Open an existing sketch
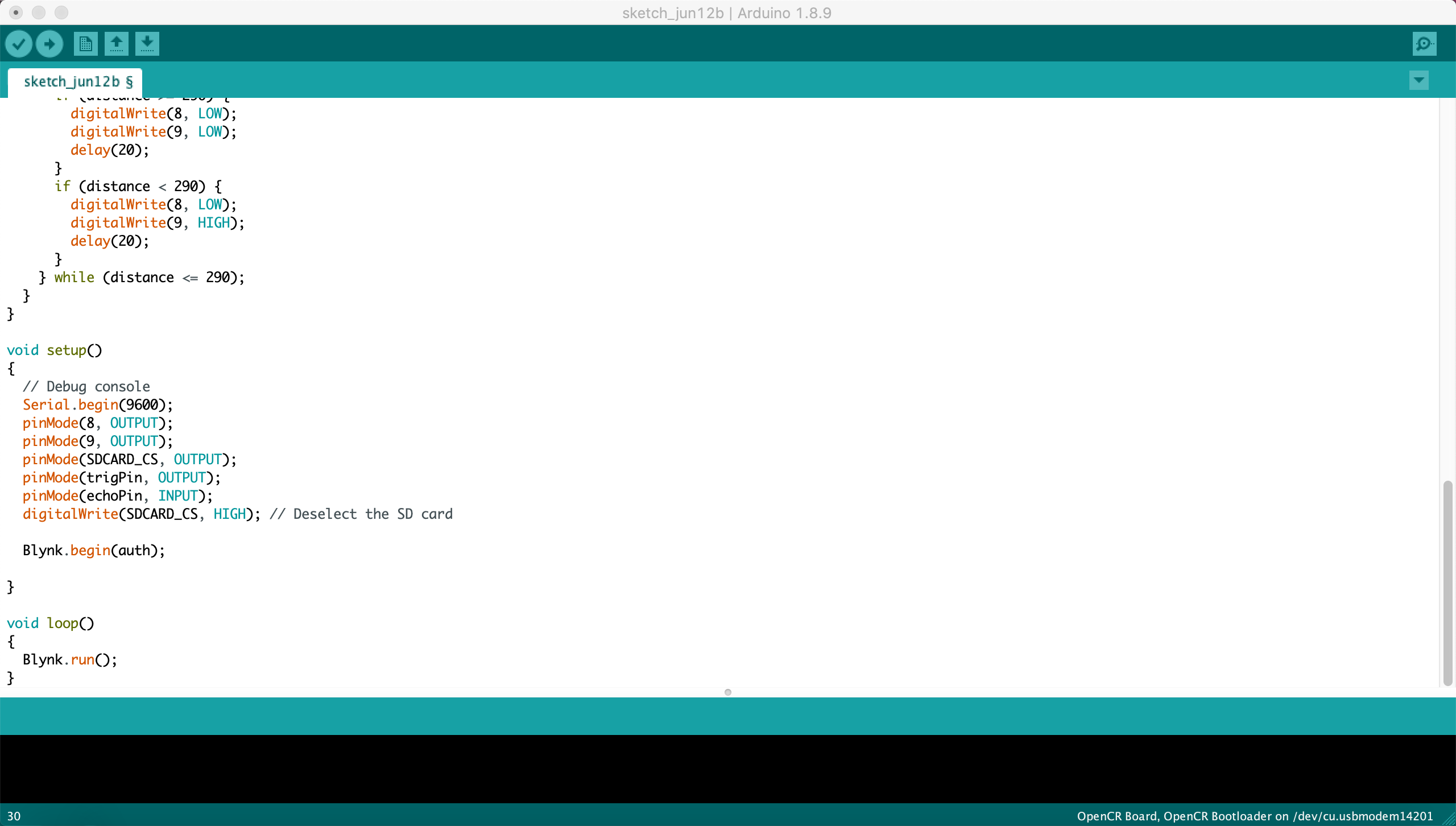This screenshot has height=826, width=1456. point(116,43)
